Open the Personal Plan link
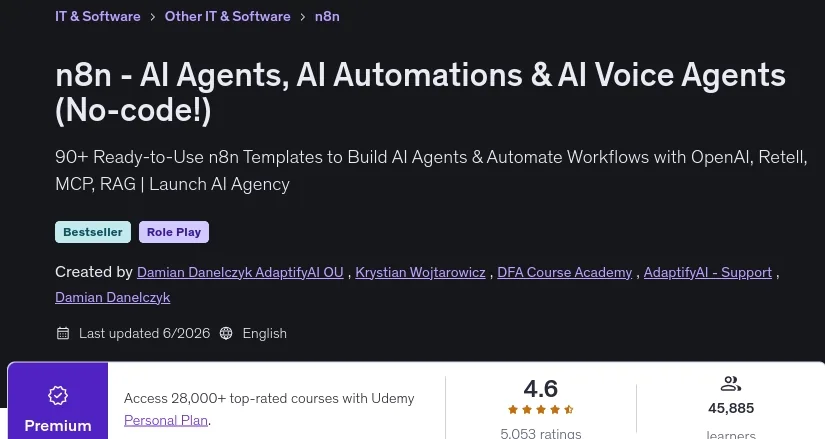 166,421
